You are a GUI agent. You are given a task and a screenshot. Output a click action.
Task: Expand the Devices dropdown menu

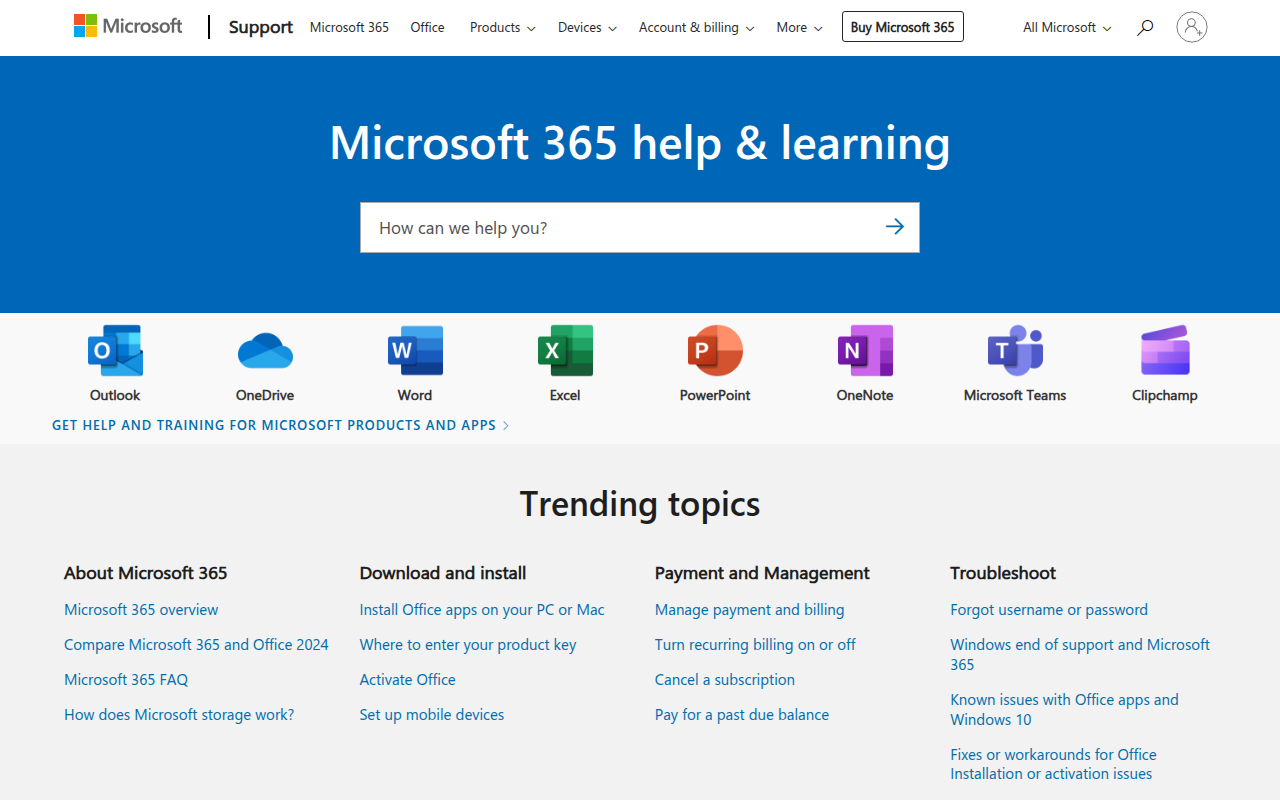tap(587, 28)
